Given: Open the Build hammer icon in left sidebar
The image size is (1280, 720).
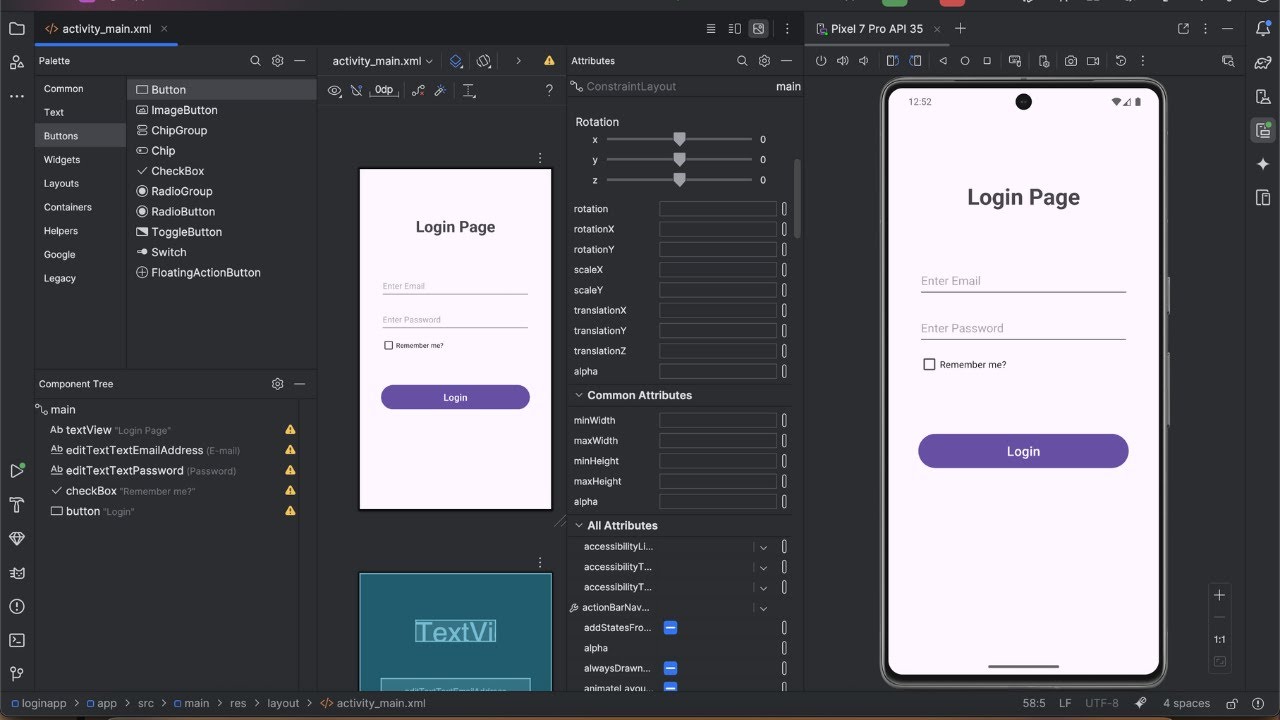Looking at the screenshot, I should pyautogui.click(x=16, y=504).
